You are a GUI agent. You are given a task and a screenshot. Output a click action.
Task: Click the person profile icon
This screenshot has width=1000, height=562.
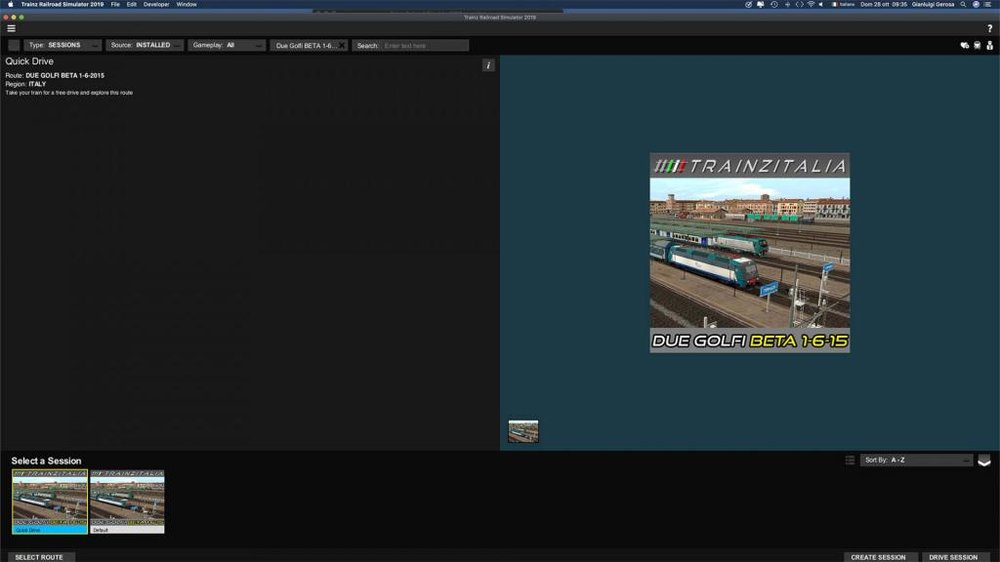click(989, 45)
